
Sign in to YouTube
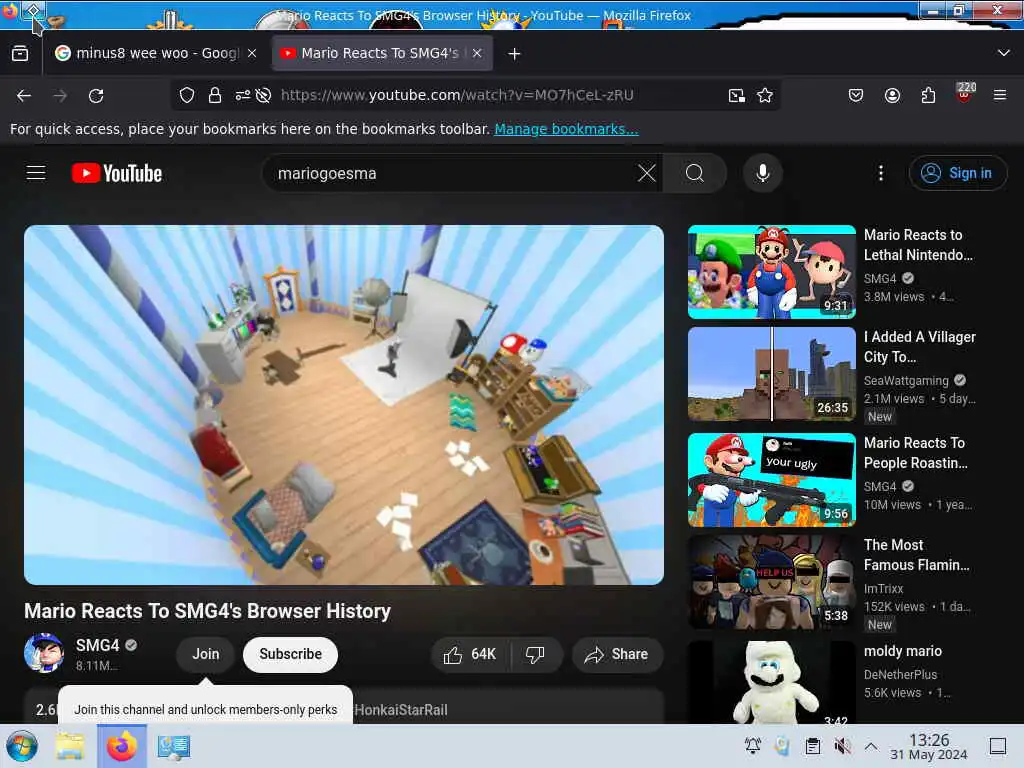coord(957,173)
